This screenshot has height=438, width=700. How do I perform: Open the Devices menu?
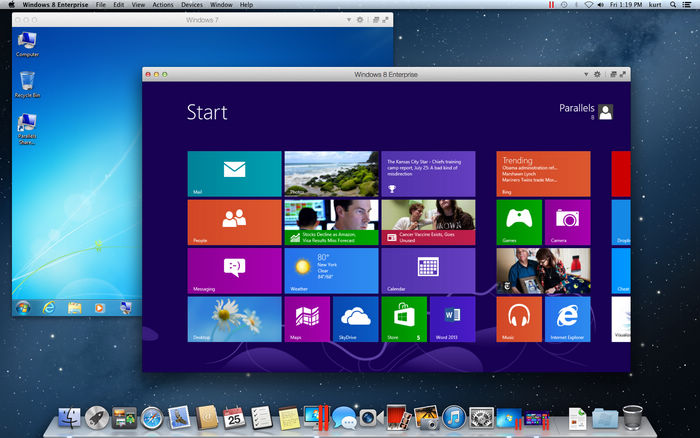(x=192, y=5)
